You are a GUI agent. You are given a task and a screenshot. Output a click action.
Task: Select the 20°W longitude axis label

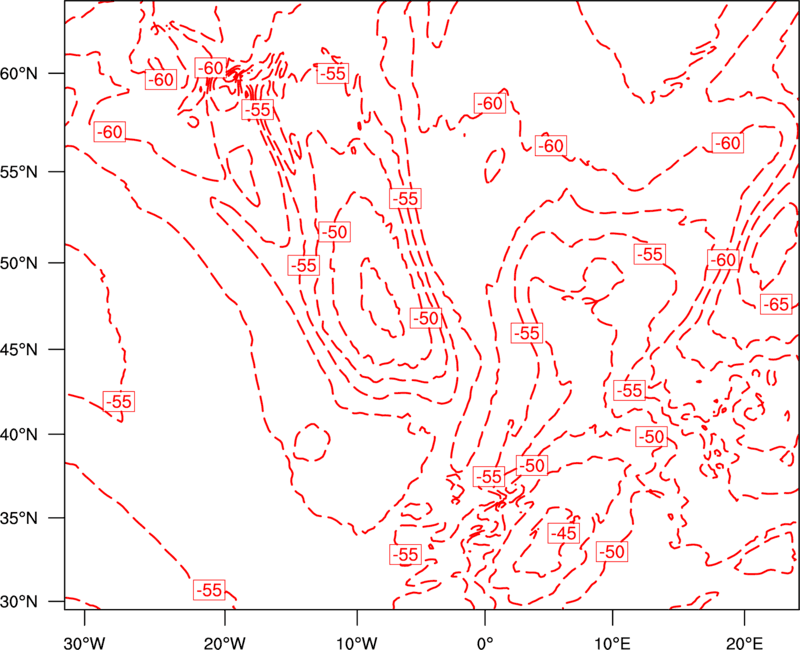(224, 642)
